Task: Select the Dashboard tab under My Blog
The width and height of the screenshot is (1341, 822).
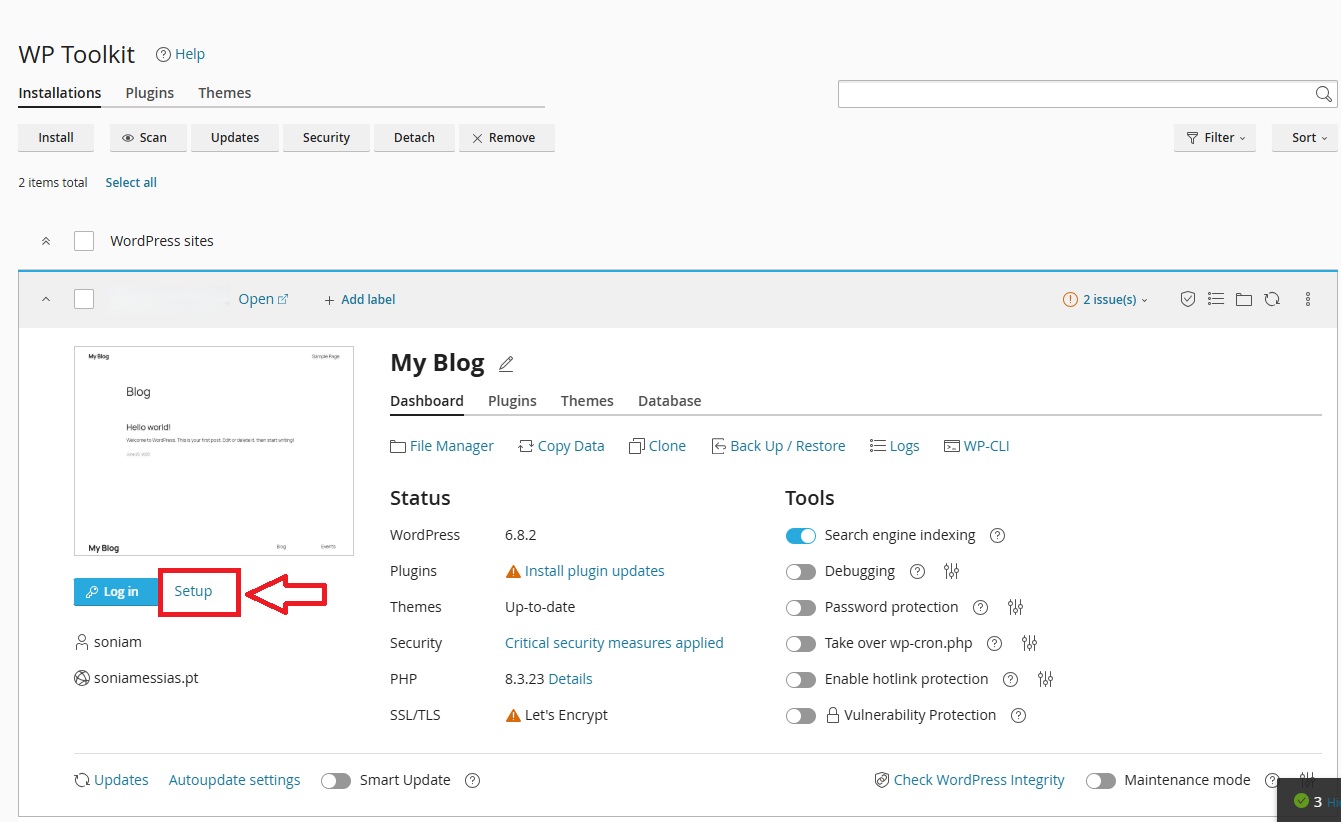Action: 427,401
